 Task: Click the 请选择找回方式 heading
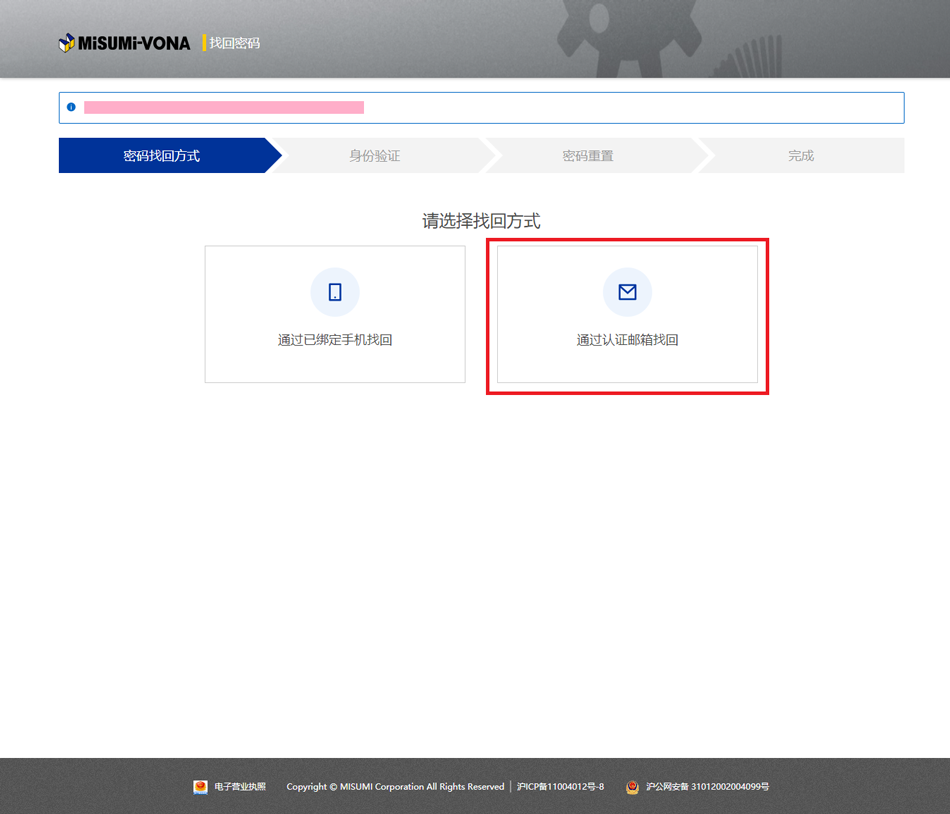pyautogui.click(x=481, y=221)
